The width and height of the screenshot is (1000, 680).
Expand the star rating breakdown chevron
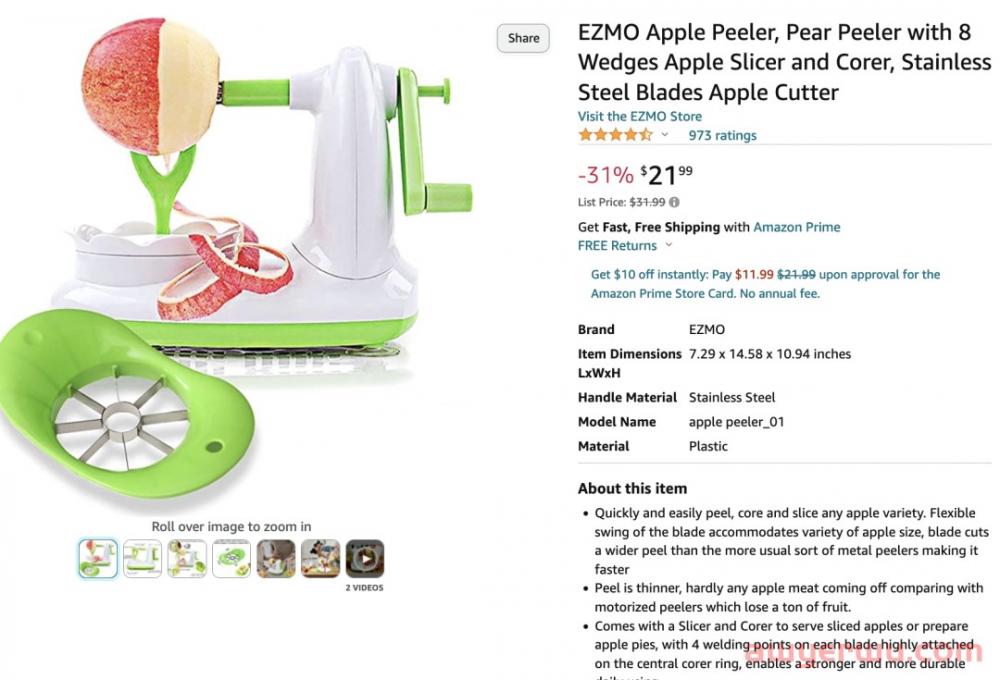pos(664,135)
